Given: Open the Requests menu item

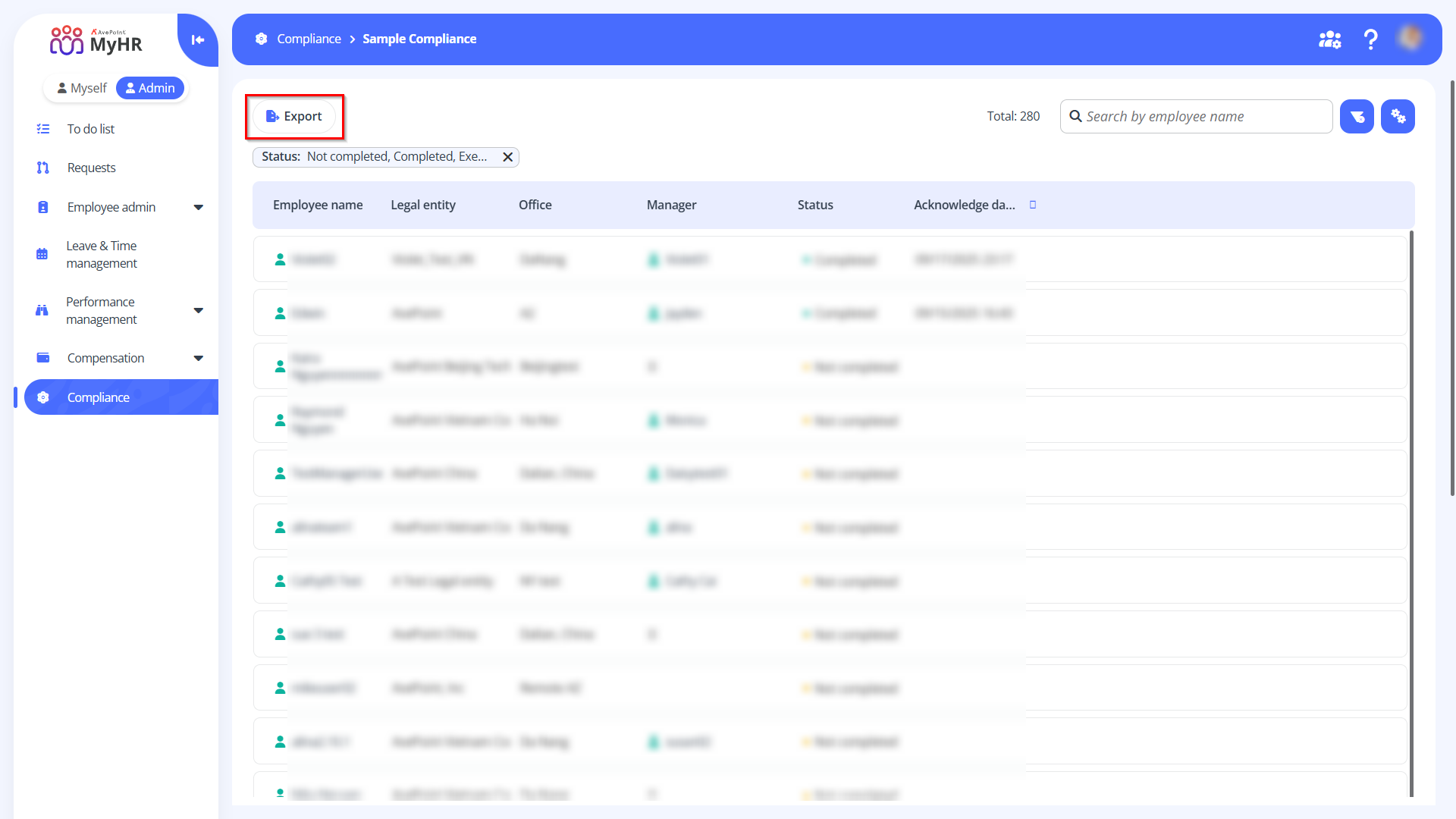Looking at the screenshot, I should [x=91, y=168].
